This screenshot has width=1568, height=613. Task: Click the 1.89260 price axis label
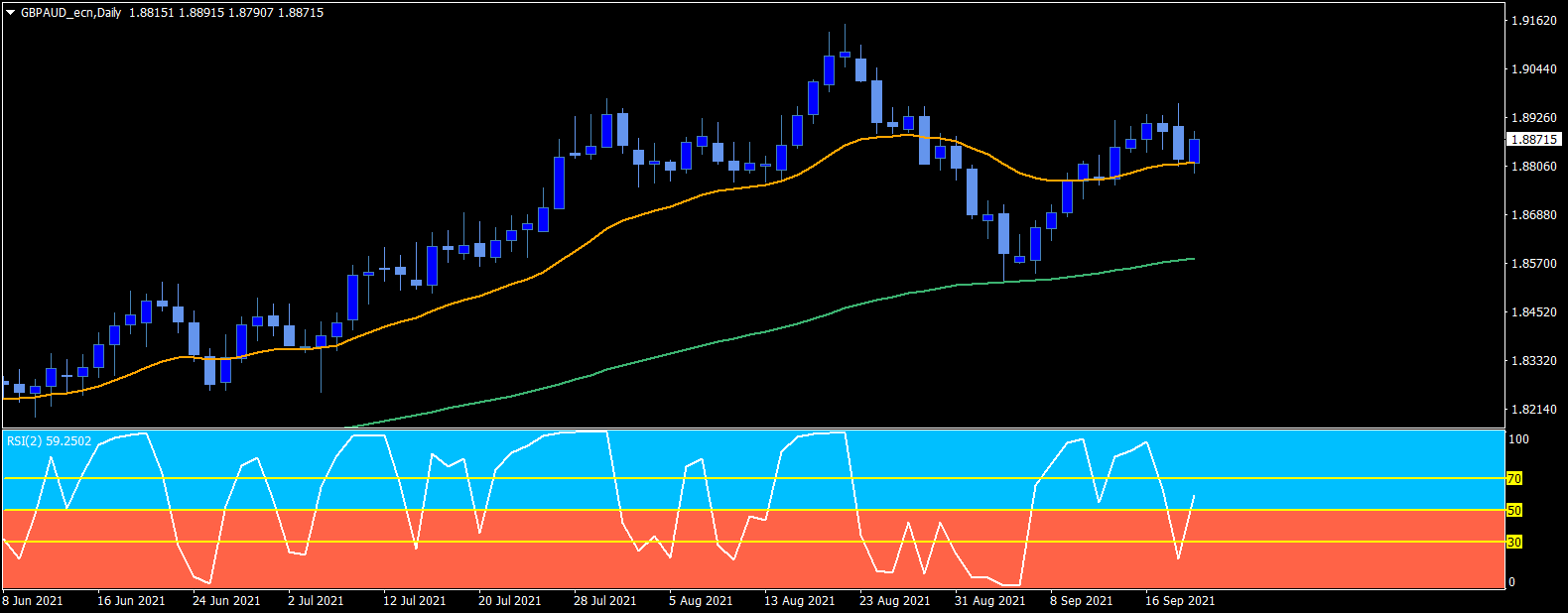[x=1533, y=117]
